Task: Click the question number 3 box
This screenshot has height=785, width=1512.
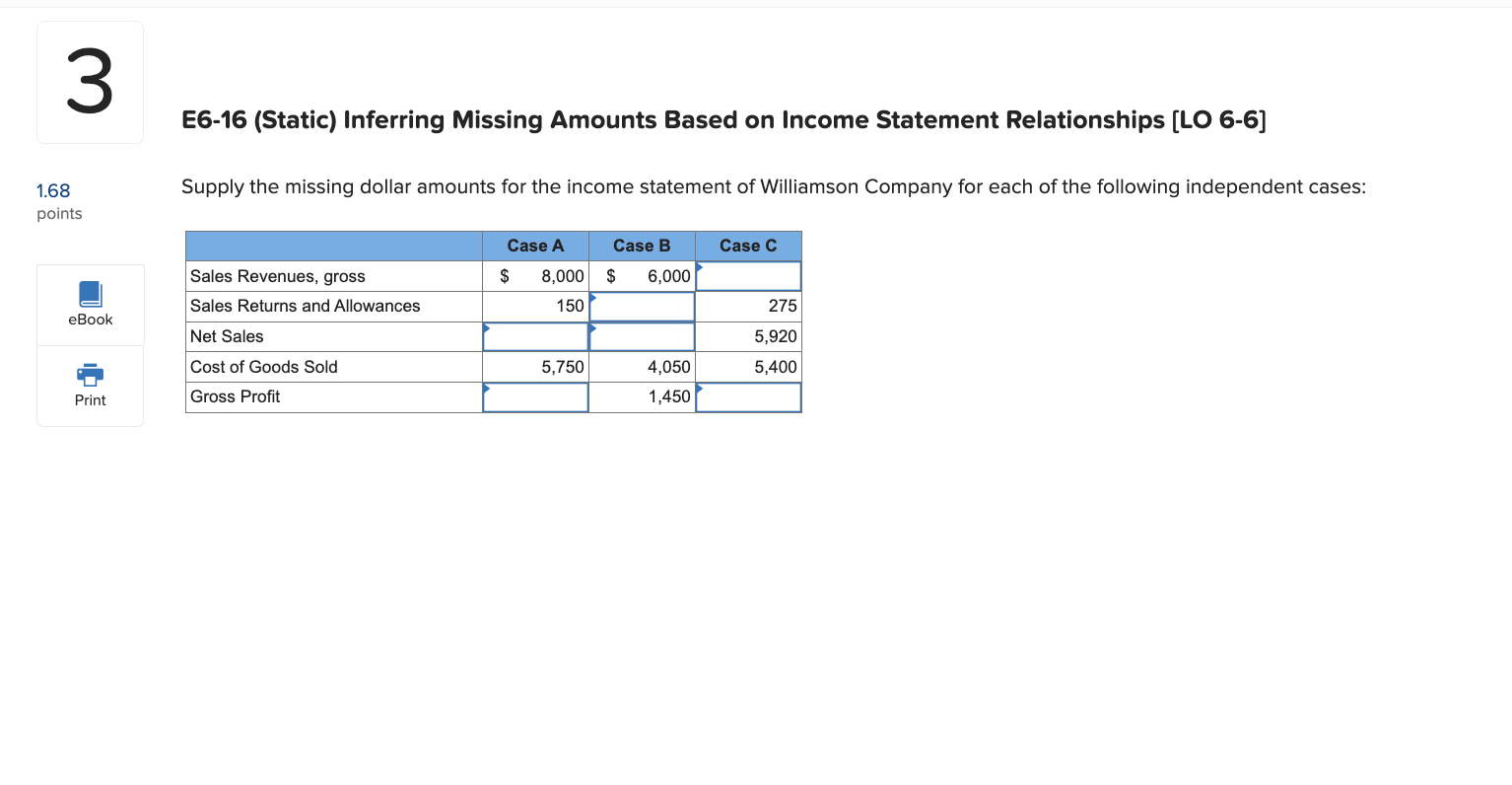Action: tap(90, 81)
